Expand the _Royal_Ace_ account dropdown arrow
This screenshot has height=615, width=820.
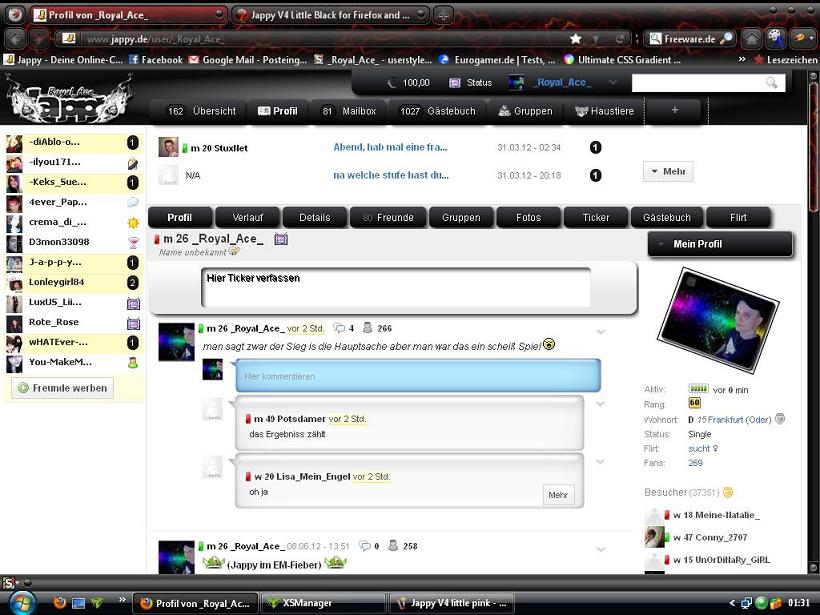click(612, 83)
